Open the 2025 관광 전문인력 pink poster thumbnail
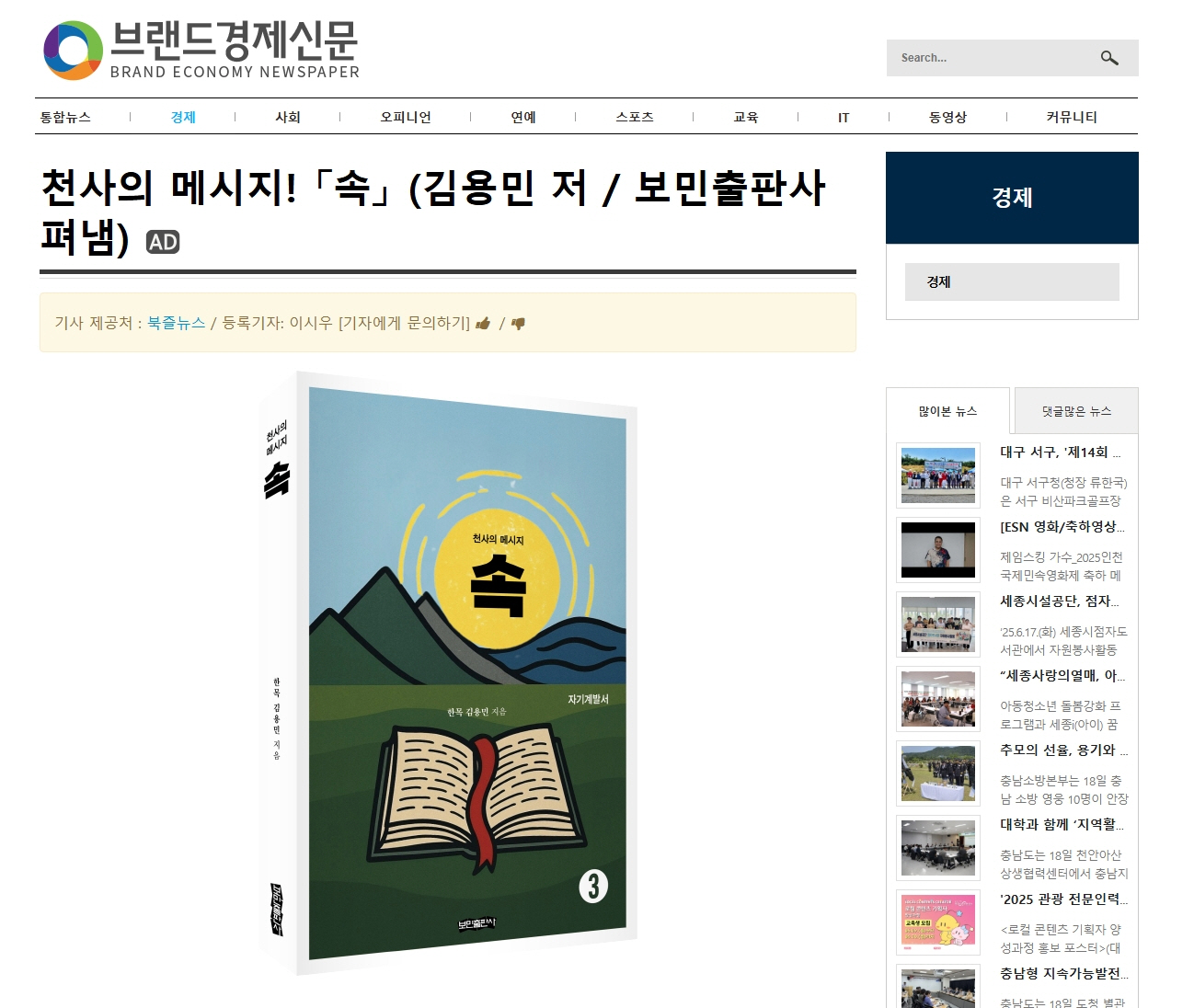This screenshot has width=1194, height=1008. [x=938, y=922]
